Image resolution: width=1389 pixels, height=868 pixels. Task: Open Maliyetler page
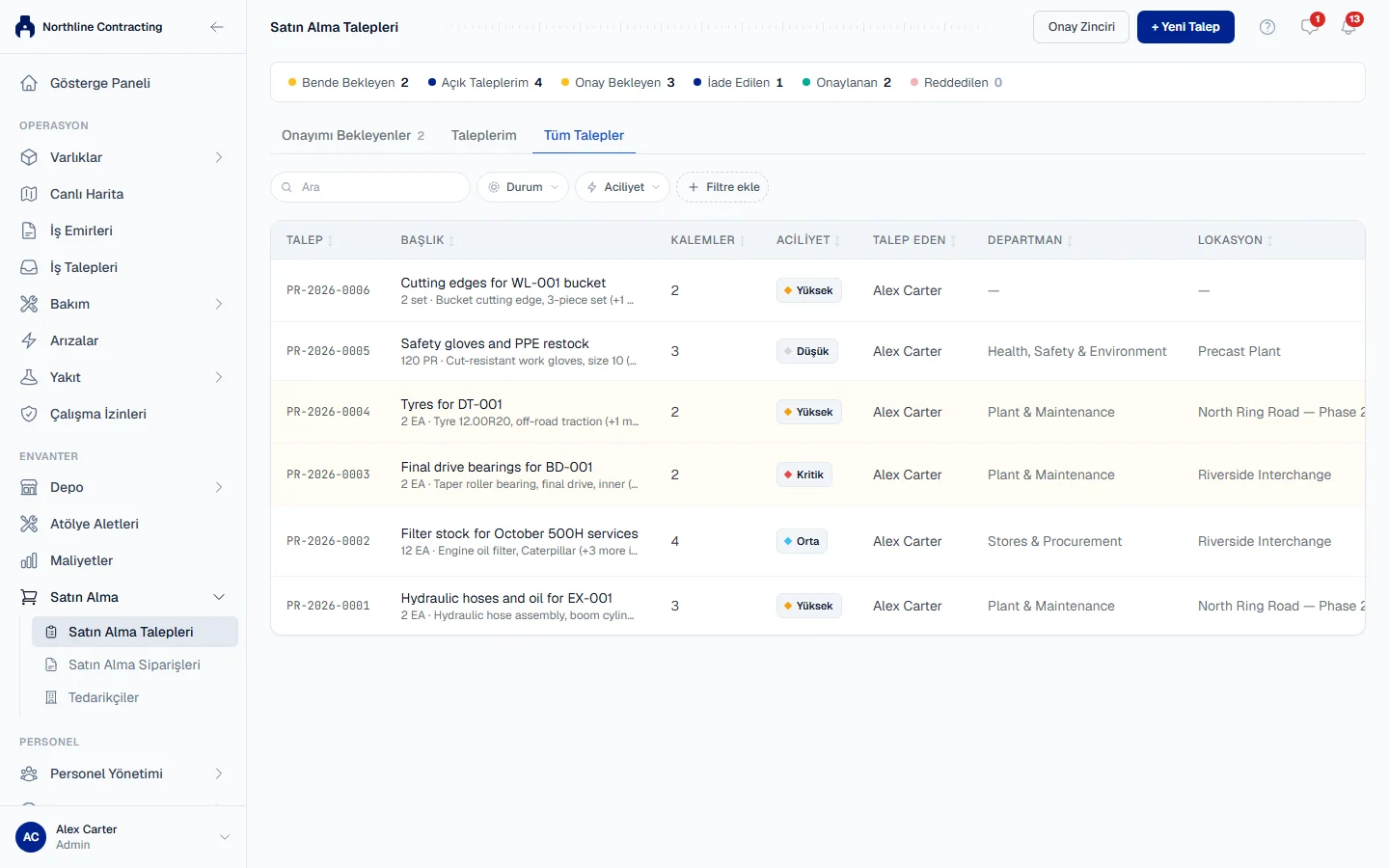pyautogui.click(x=123, y=560)
